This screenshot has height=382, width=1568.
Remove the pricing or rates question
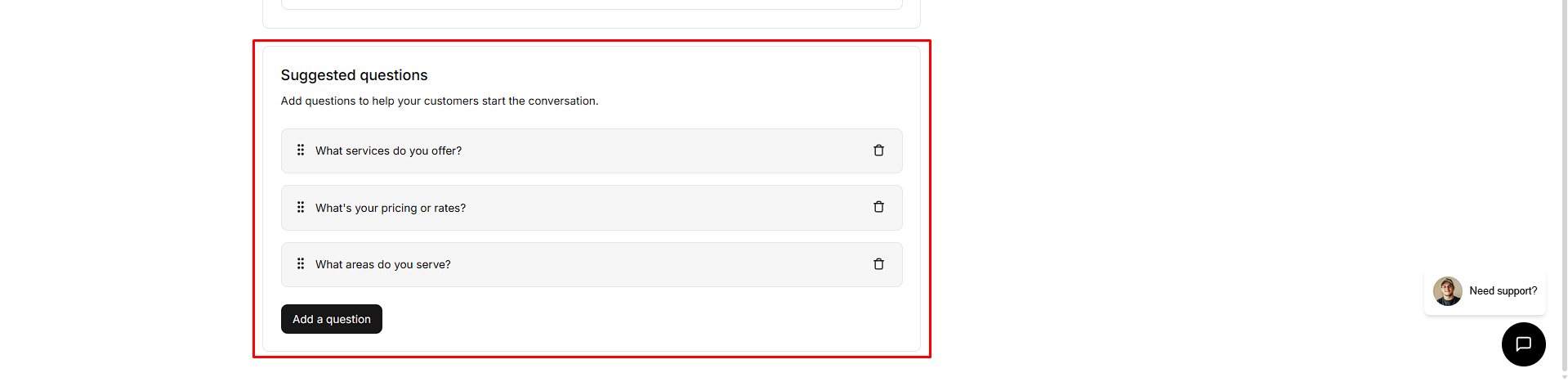click(878, 207)
